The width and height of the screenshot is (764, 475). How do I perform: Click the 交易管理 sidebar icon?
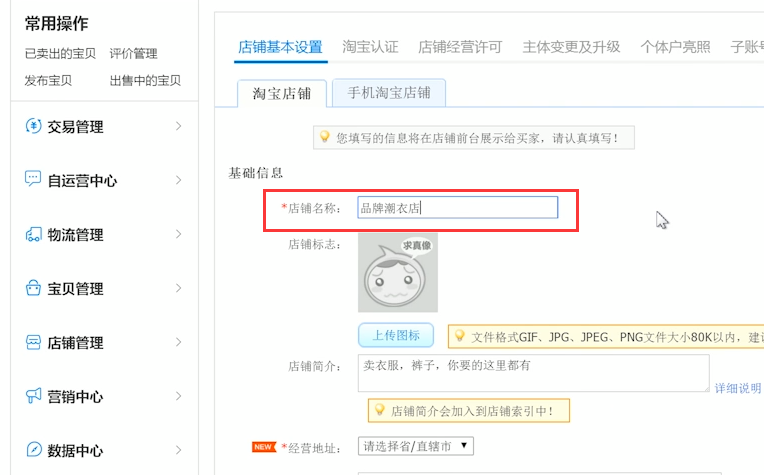point(33,126)
